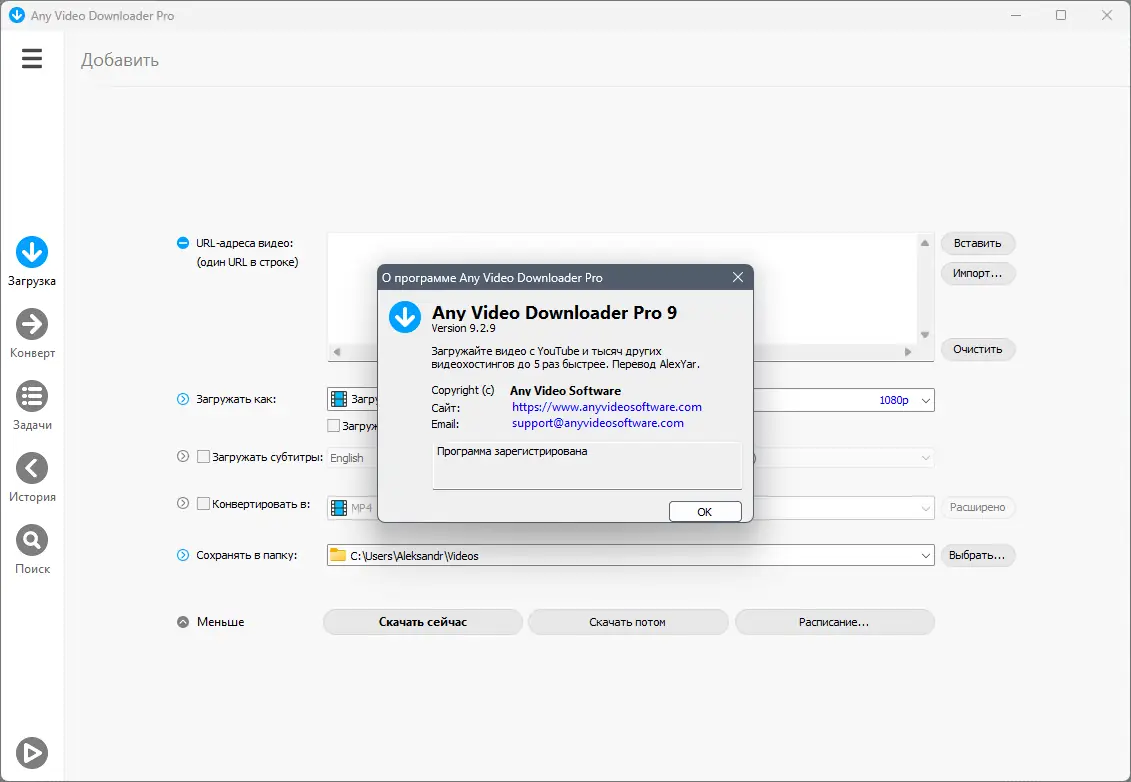Image resolution: width=1131 pixels, height=782 pixels.
Task: Open the Расписание… schedule button
Action: [835, 622]
